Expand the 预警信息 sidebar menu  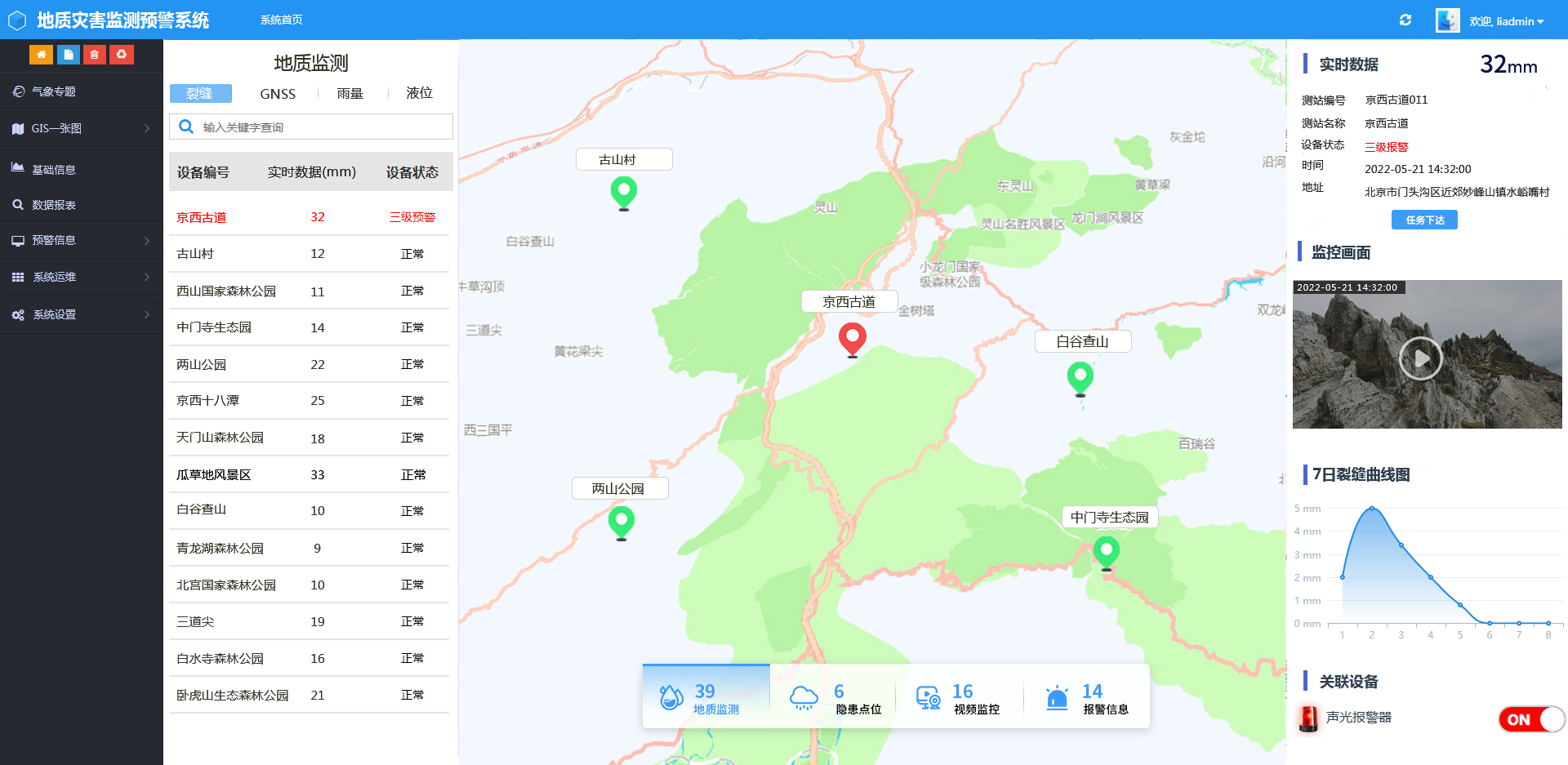pyautogui.click(x=82, y=240)
